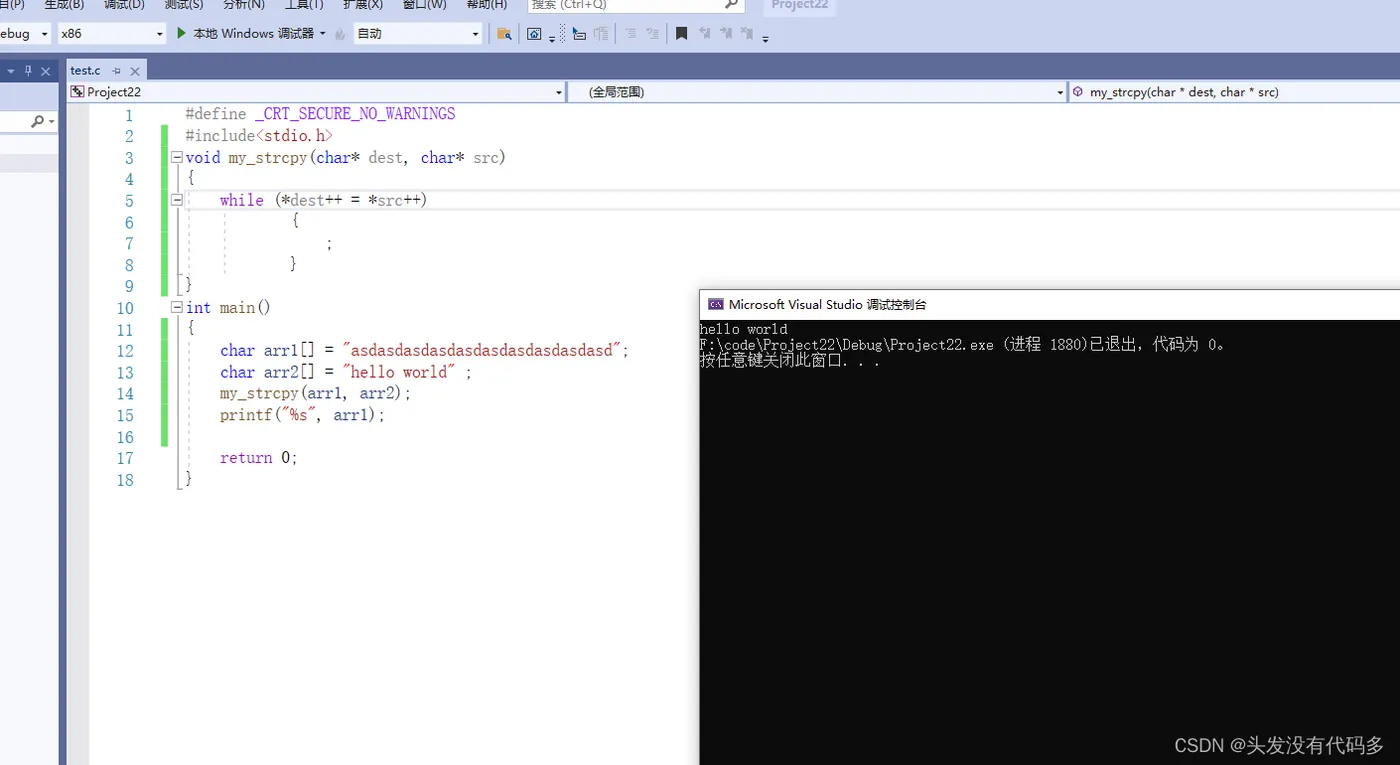Click the console output "hello world"
Screen dimensions: 1400x765
coord(743,329)
